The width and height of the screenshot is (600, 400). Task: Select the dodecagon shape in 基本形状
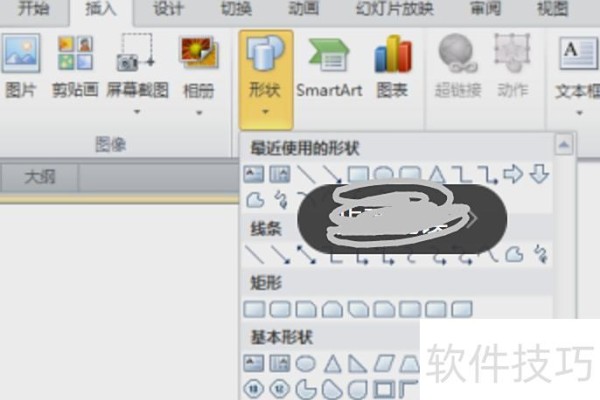pyautogui.click(x=280, y=389)
